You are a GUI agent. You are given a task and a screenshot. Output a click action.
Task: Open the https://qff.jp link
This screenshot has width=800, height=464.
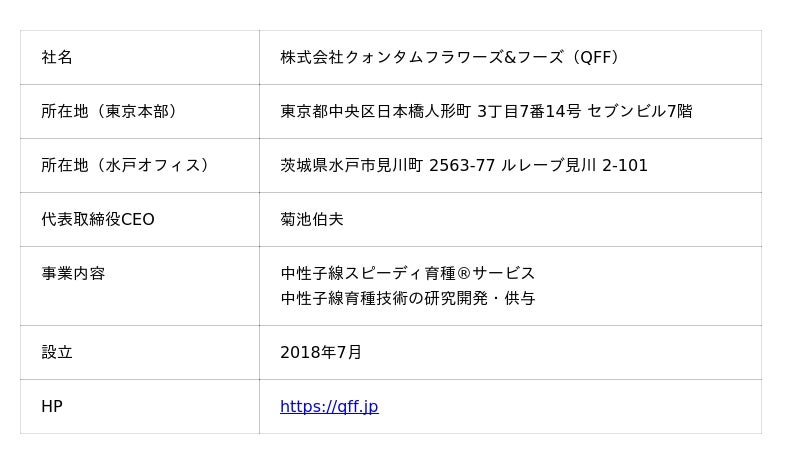(x=329, y=407)
